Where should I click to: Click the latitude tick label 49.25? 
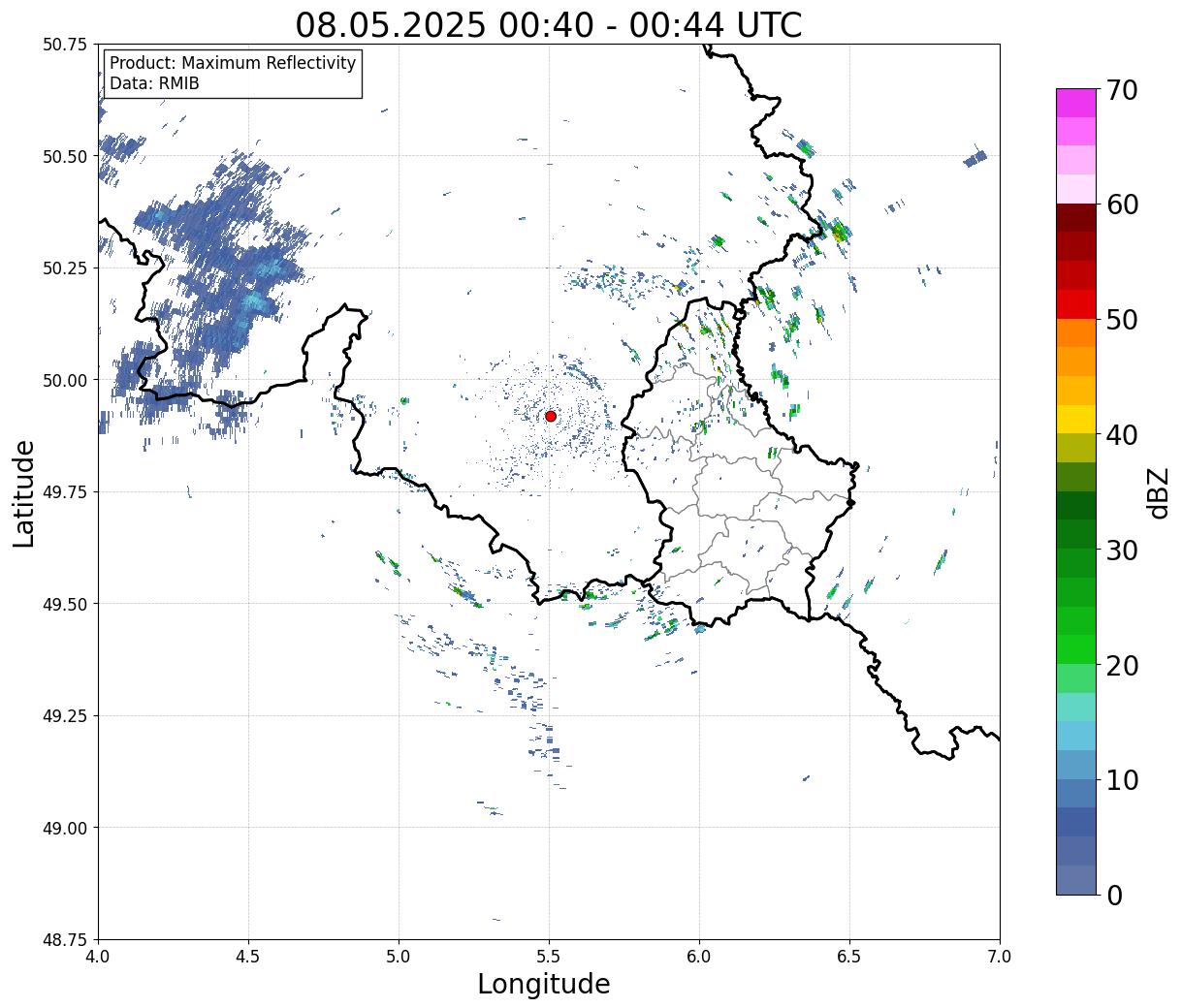65,716
